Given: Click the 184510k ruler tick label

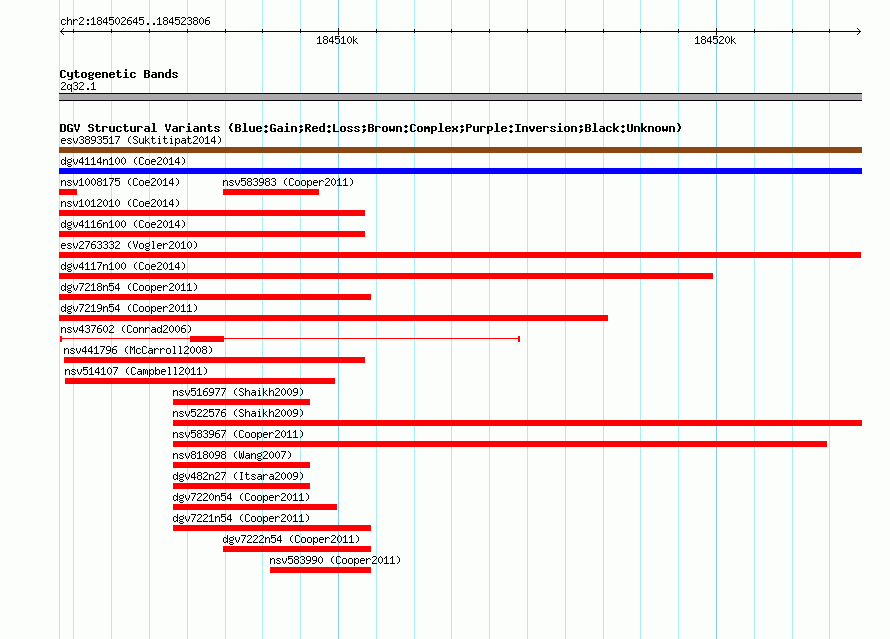Looking at the screenshot, I should (x=337, y=40).
